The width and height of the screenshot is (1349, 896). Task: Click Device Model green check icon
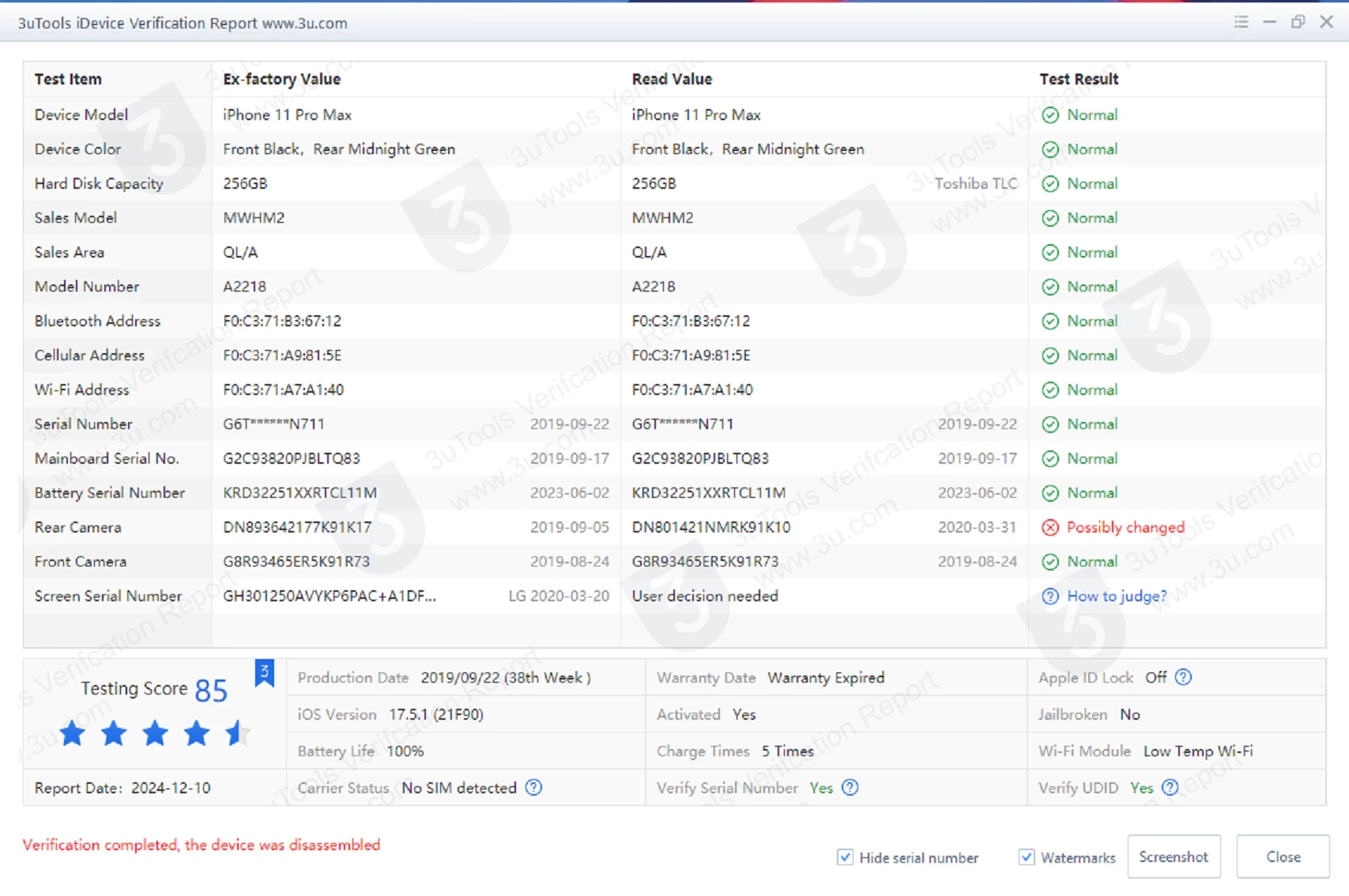pyautogui.click(x=1050, y=115)
